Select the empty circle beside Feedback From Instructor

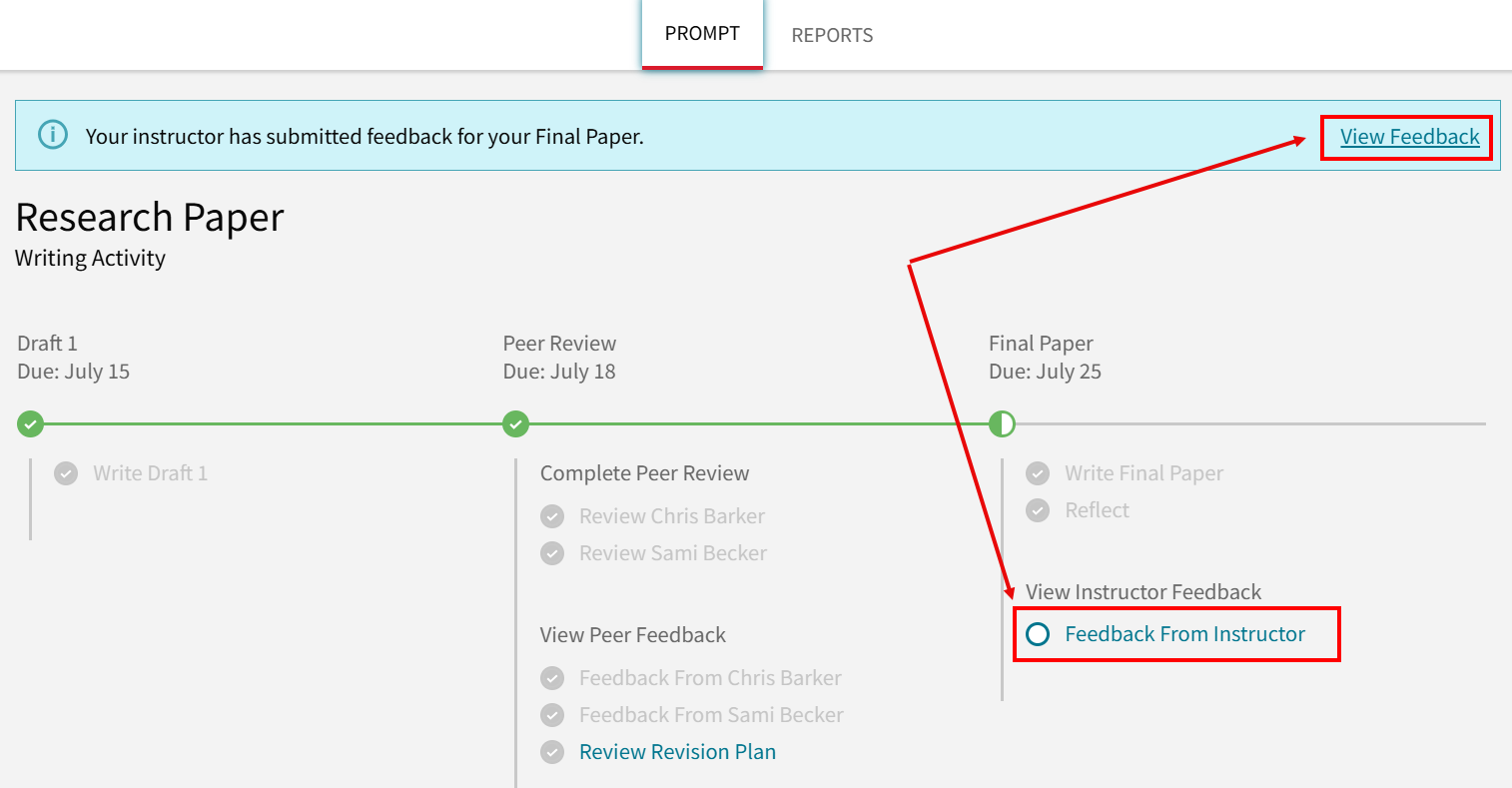[x=1038, y=634]
